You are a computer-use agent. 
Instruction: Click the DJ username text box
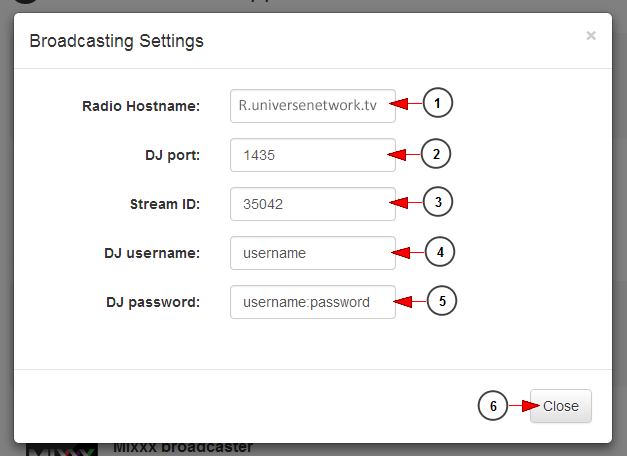tap(313, 253)
